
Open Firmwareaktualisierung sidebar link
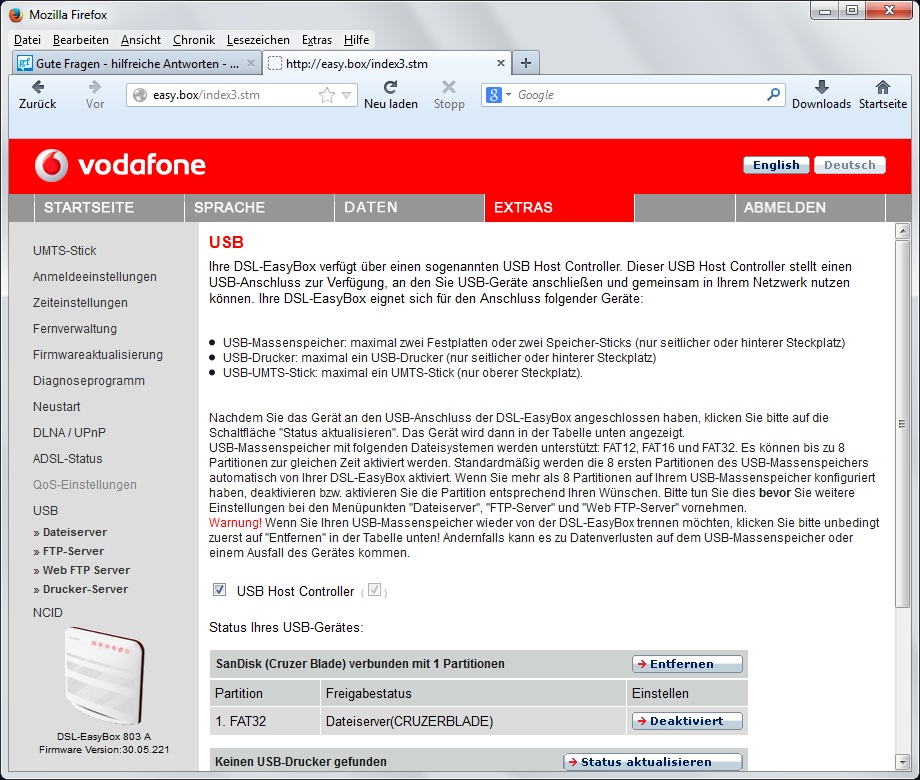98,354
